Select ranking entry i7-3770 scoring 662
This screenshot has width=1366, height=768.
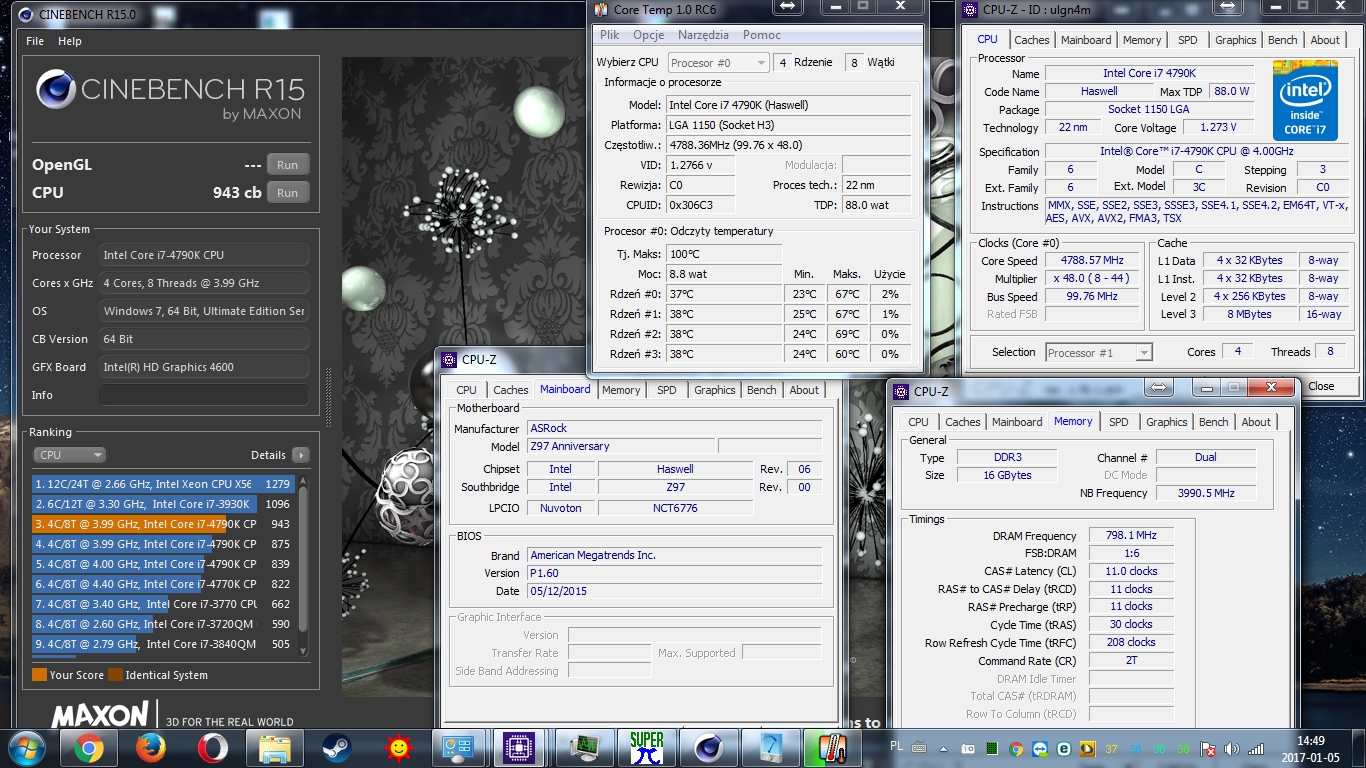tap(164, 604)
